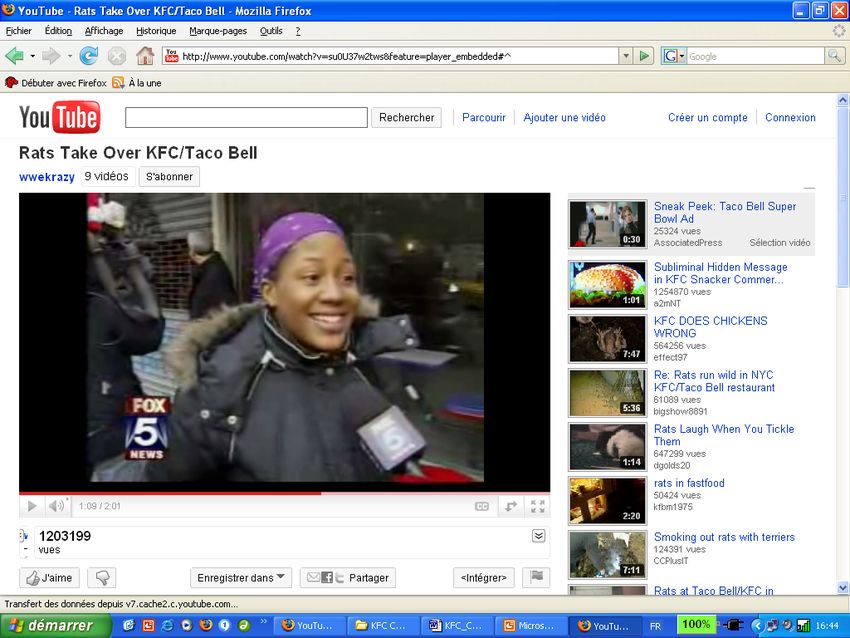Viewport: 850px width, 638px height.
Task: Click the page scrollbar down arrow
Action: pyautogui.click(x=842, y=588)
